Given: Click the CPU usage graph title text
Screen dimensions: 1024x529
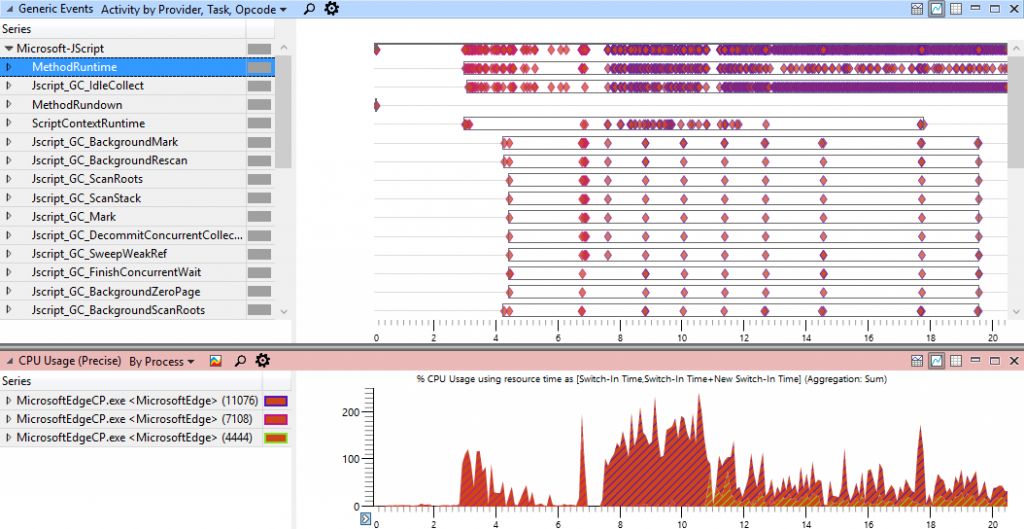Looking at the screenshot, I should point(651,379).
